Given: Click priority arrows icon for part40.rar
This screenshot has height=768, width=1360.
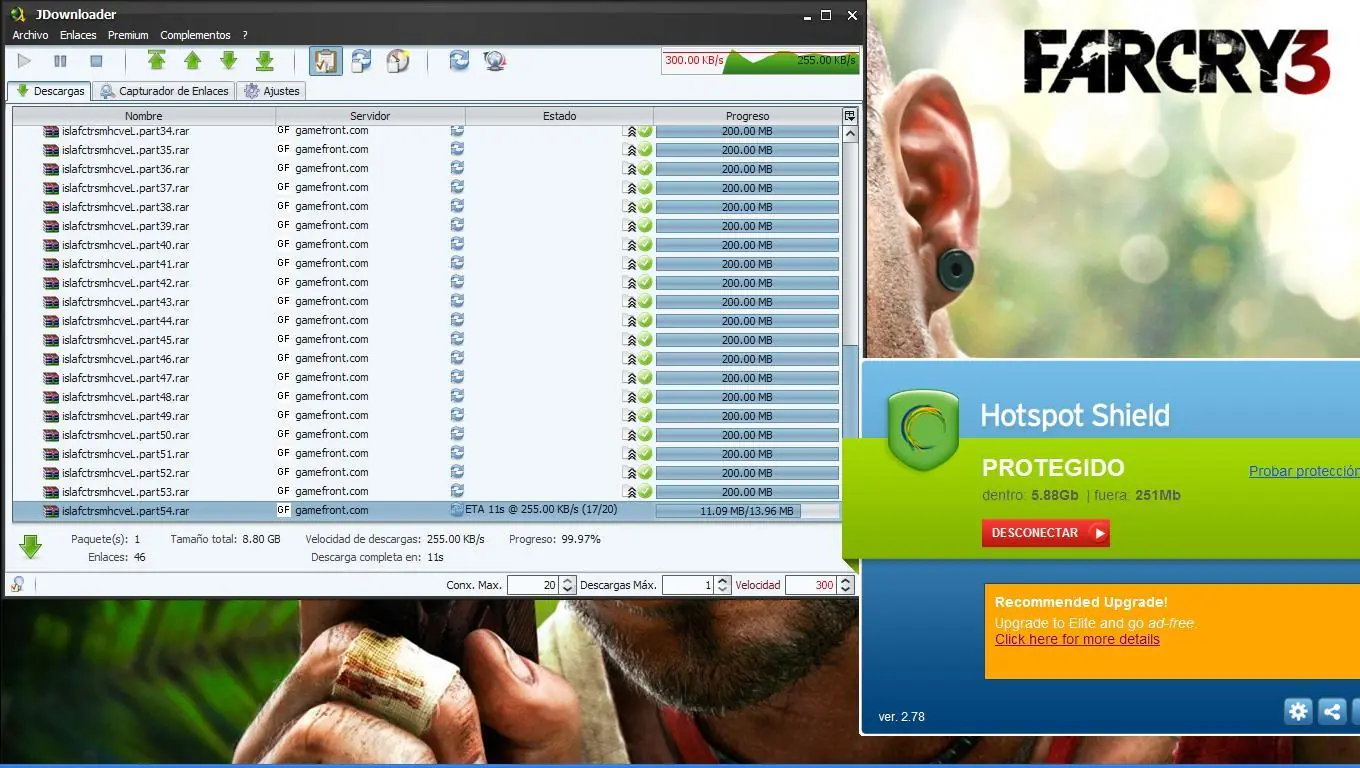Looking at the screenshot, I should coord(631,245).
